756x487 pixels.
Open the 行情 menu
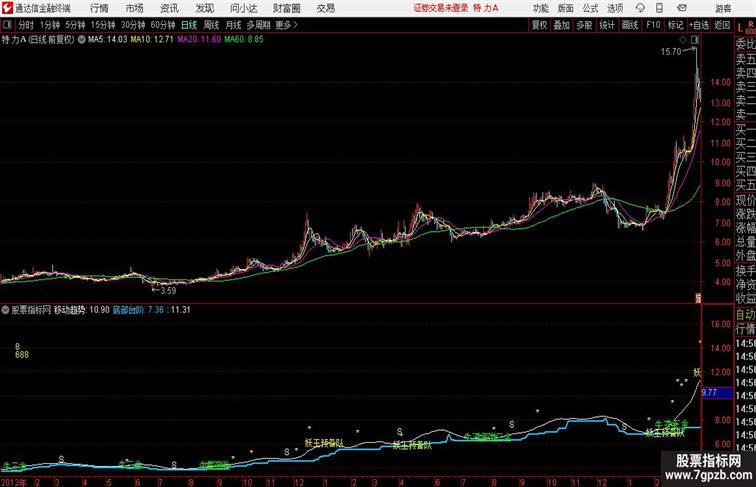(x=99, y=8)
